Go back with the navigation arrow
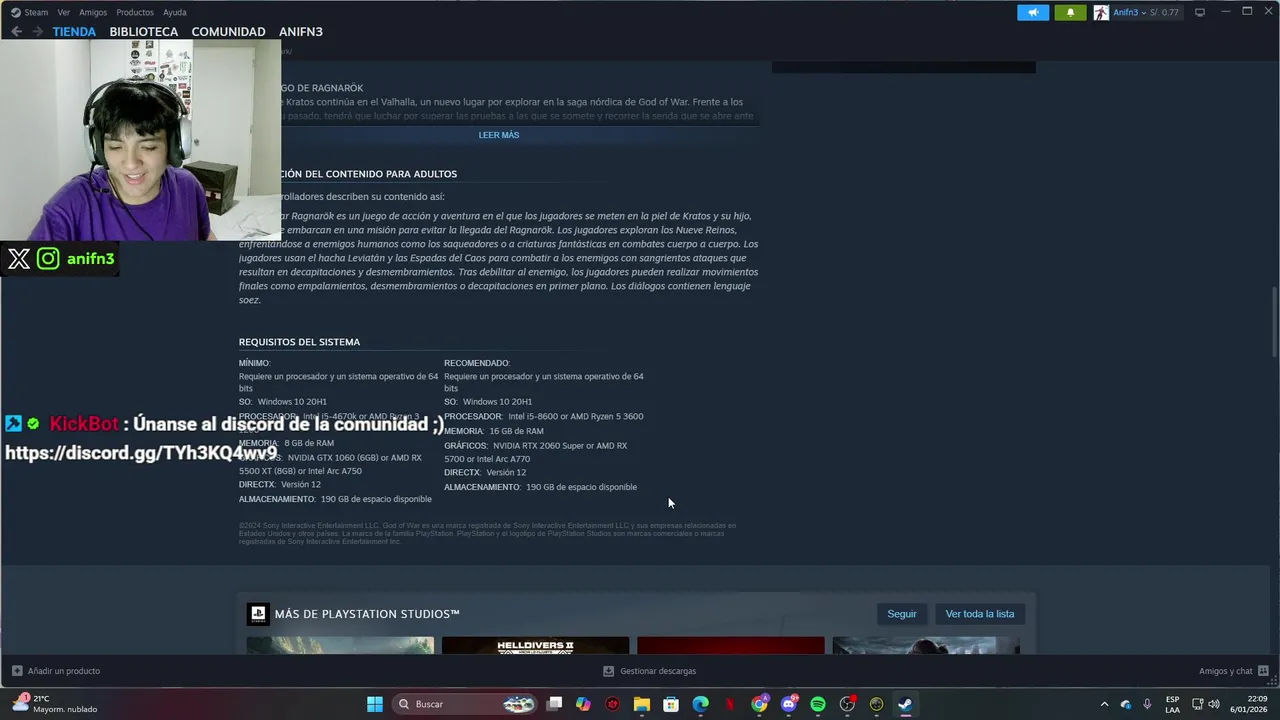This screenshot has height=720, width=1280. [x=16, y=31]
